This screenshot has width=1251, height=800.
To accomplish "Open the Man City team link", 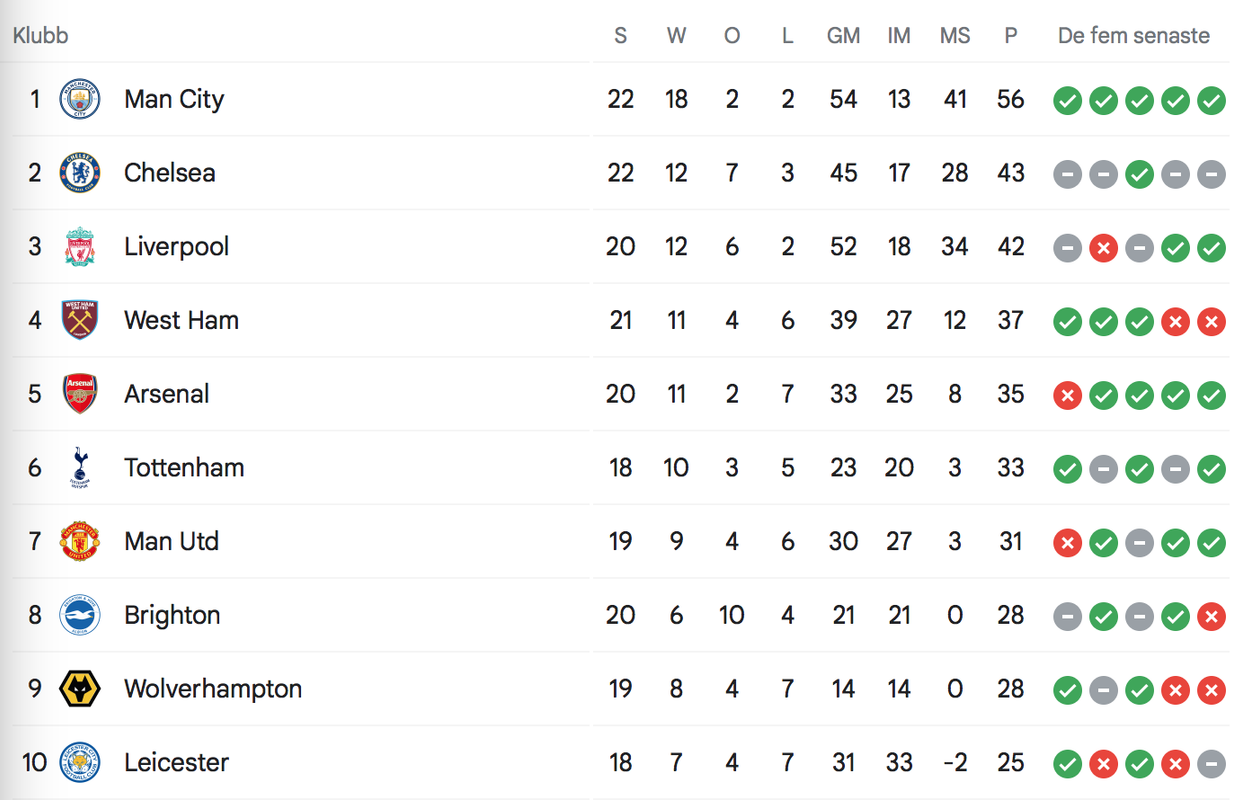I will pos(174,99).
